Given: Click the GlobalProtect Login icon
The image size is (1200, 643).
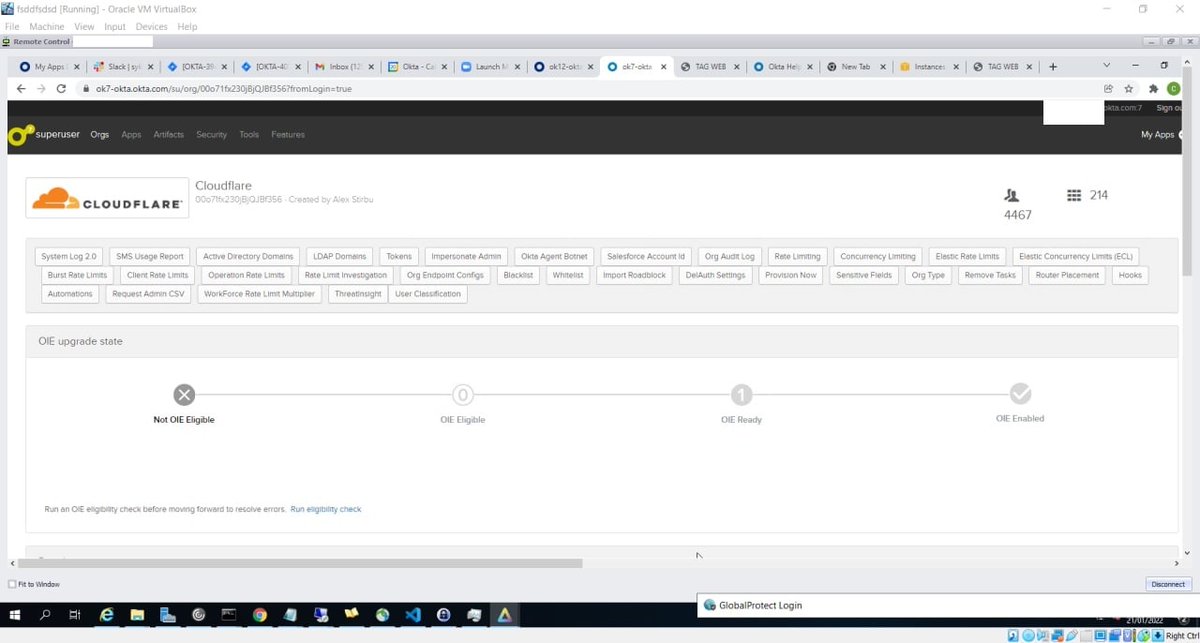Looking at the screenshot, I should [710, 605].
